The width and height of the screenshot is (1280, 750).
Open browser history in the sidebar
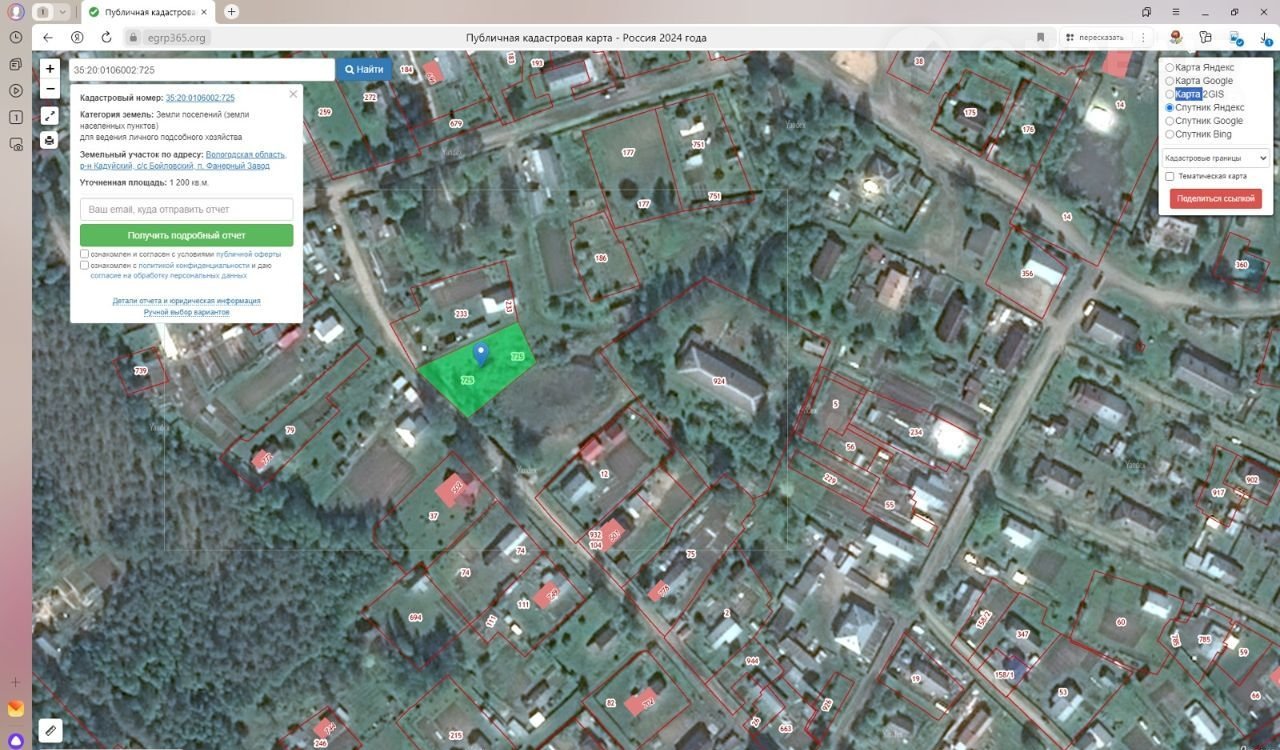pyautogui.click(x=16, y=37)
